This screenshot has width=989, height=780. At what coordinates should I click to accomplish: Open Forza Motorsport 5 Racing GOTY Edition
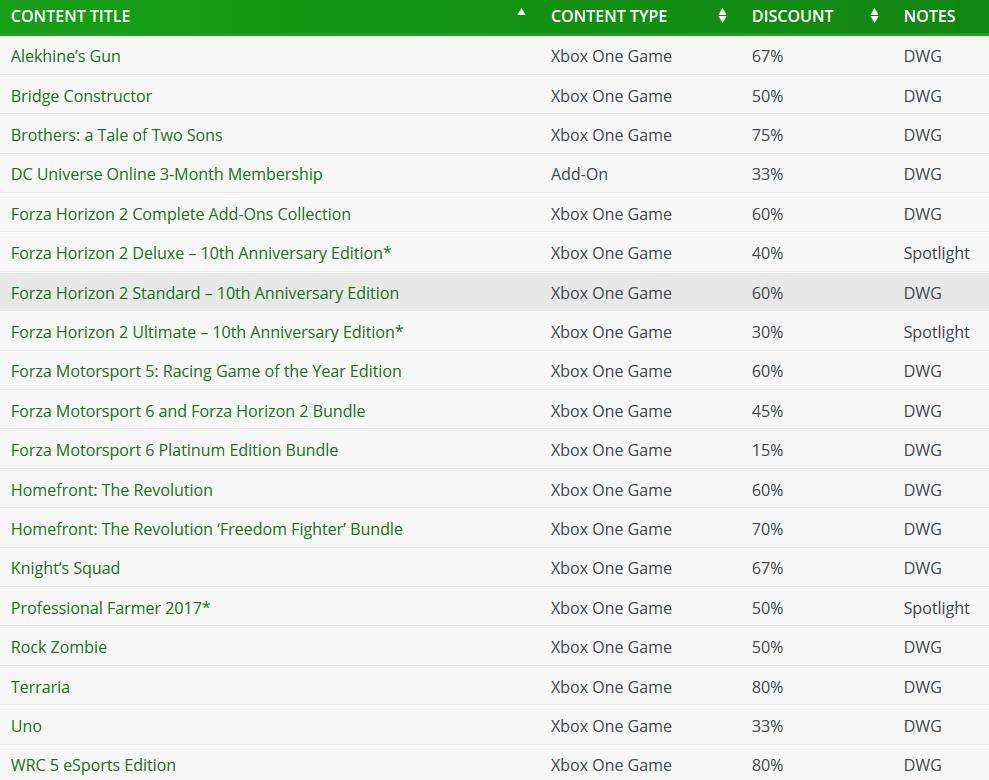[206, 371]
